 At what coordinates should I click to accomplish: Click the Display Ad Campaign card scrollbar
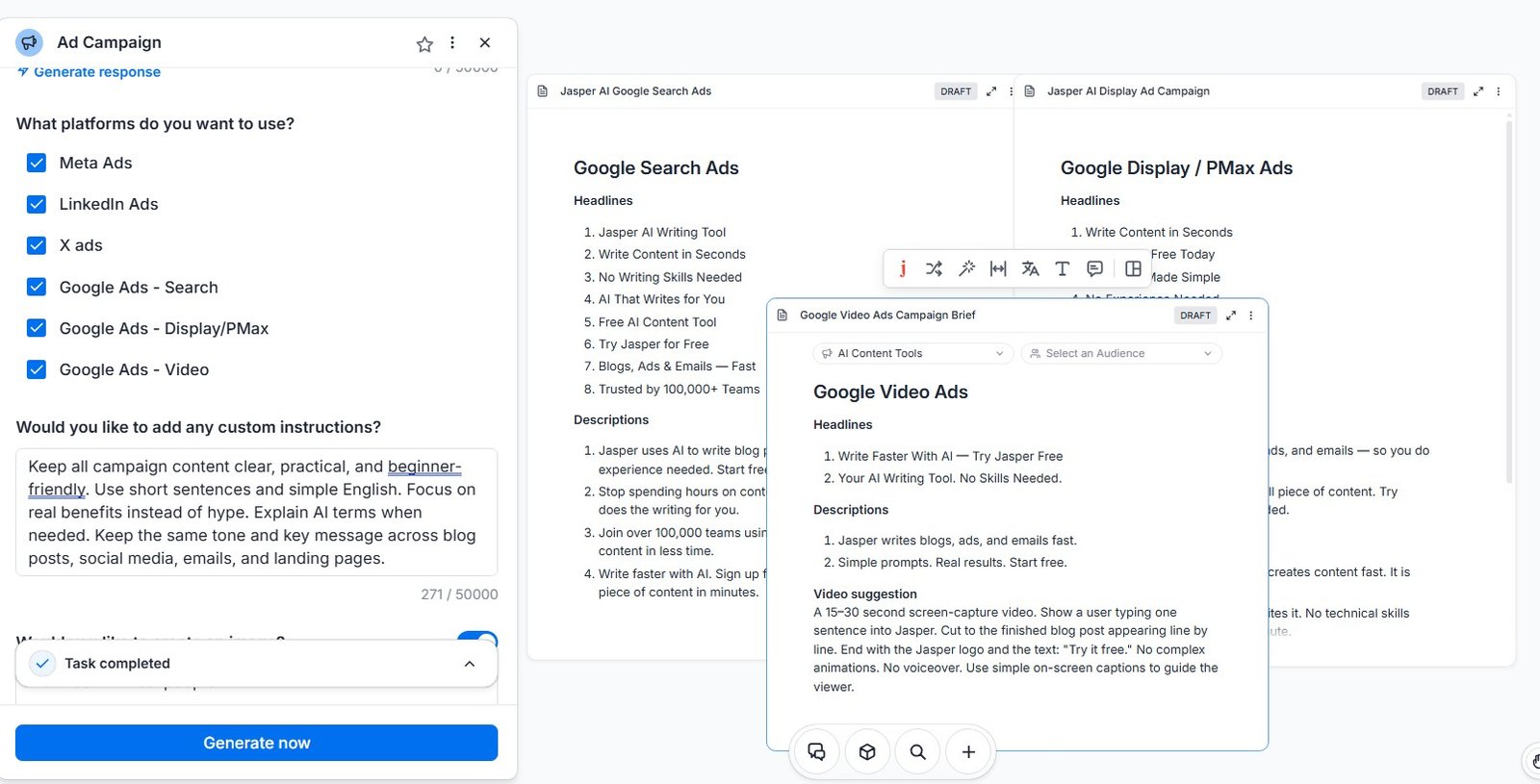(x=1509, y=301)
